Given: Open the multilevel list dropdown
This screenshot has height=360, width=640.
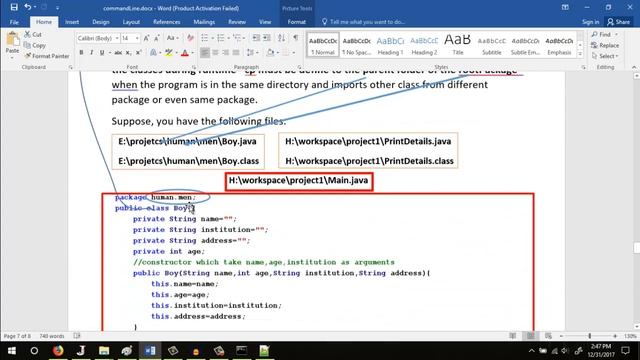Looking at the screenshot, I should 244,38.
